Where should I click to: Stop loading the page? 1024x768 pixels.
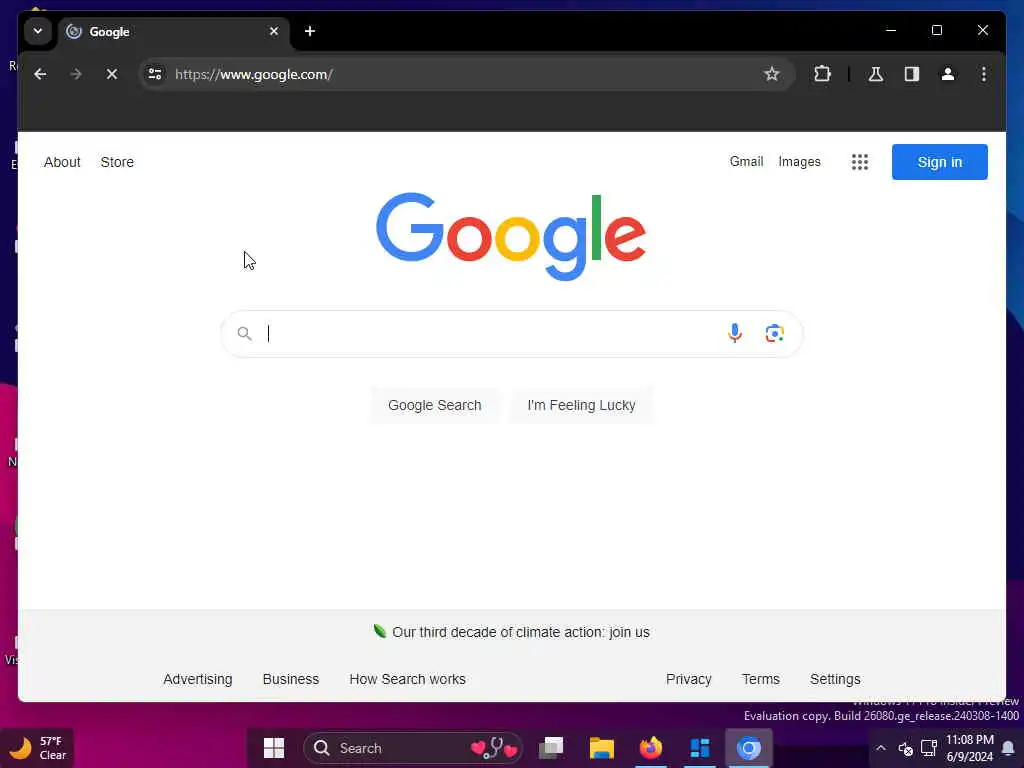point(112,74)
